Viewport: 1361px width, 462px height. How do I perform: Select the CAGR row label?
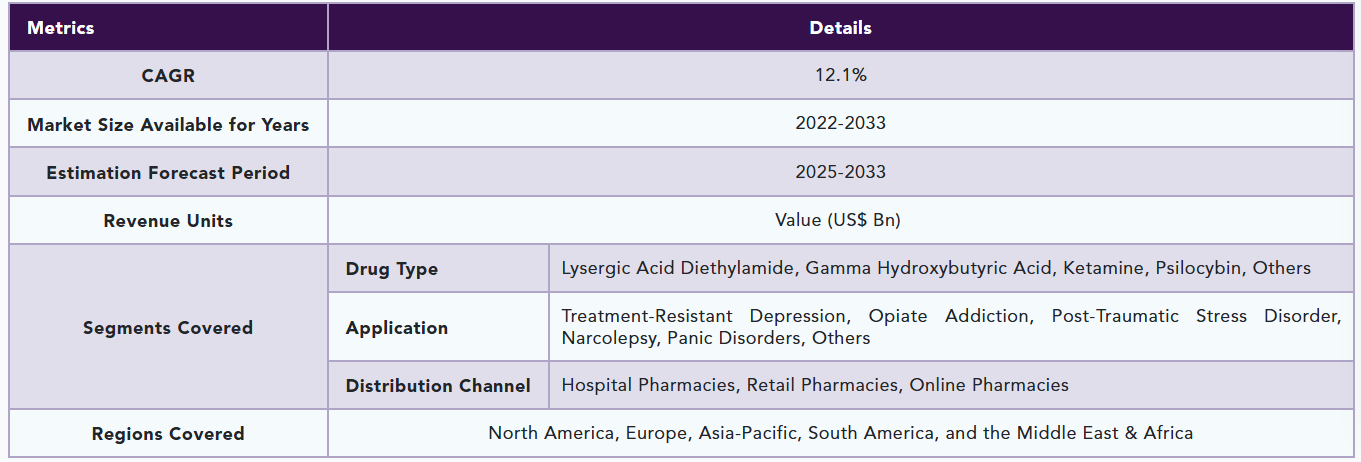[168, 75]
